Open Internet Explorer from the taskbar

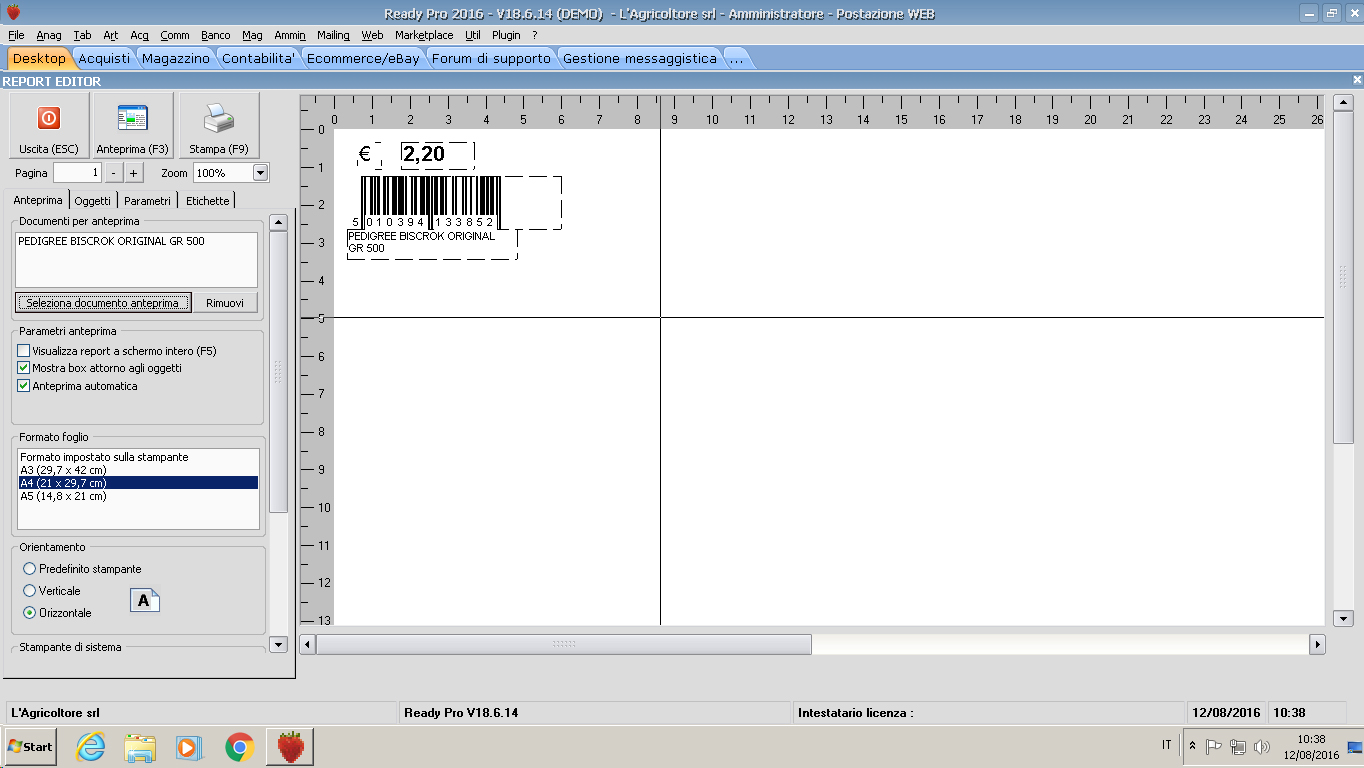click(x=91, y=746)
